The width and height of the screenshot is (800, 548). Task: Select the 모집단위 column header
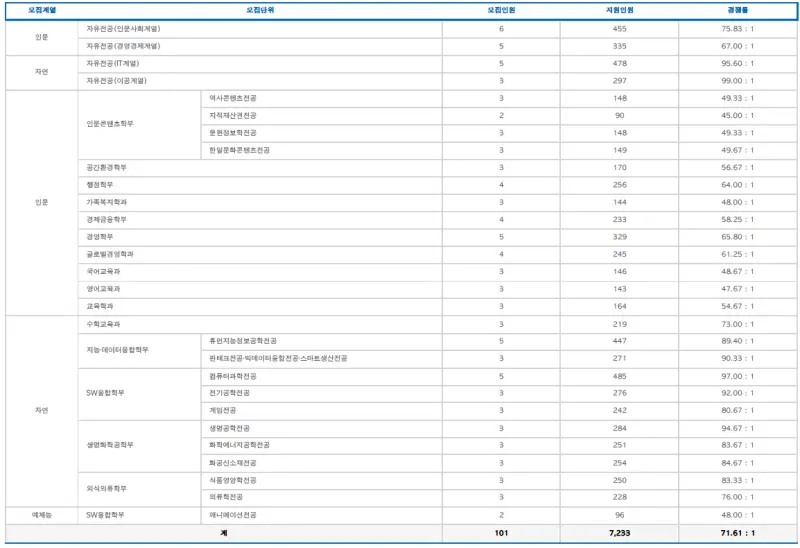[x=260, y=10]
